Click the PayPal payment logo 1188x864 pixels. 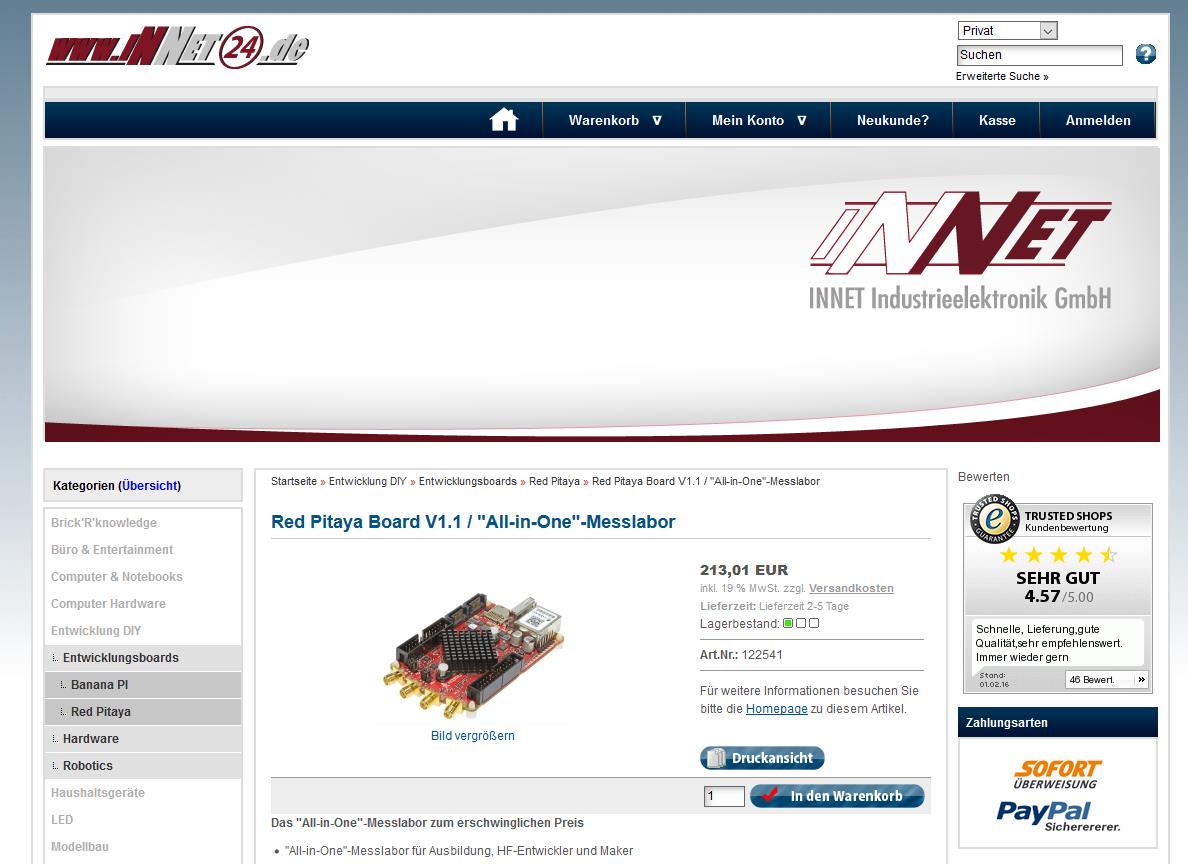(1058, 816)
